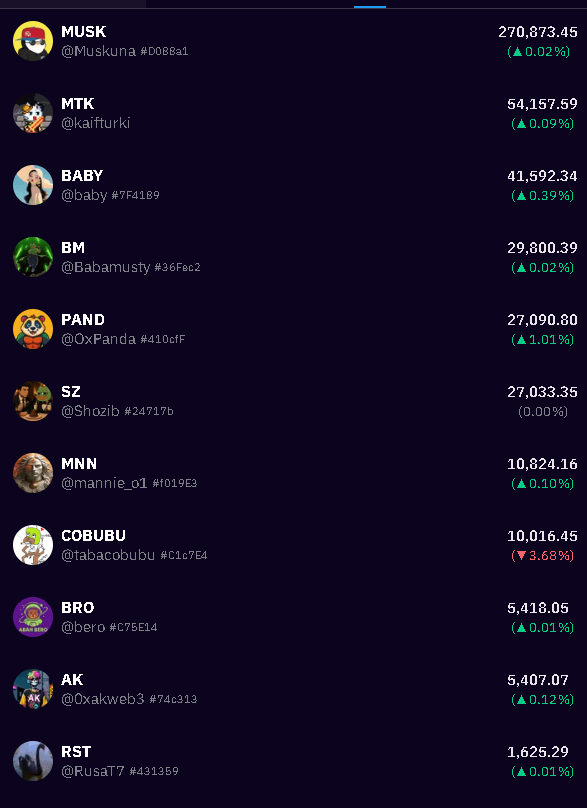Image resolution: width=587 pixels, height=808 pixels.
Task: Click the MTK profile avatar
Action: (x=33, y=113)
